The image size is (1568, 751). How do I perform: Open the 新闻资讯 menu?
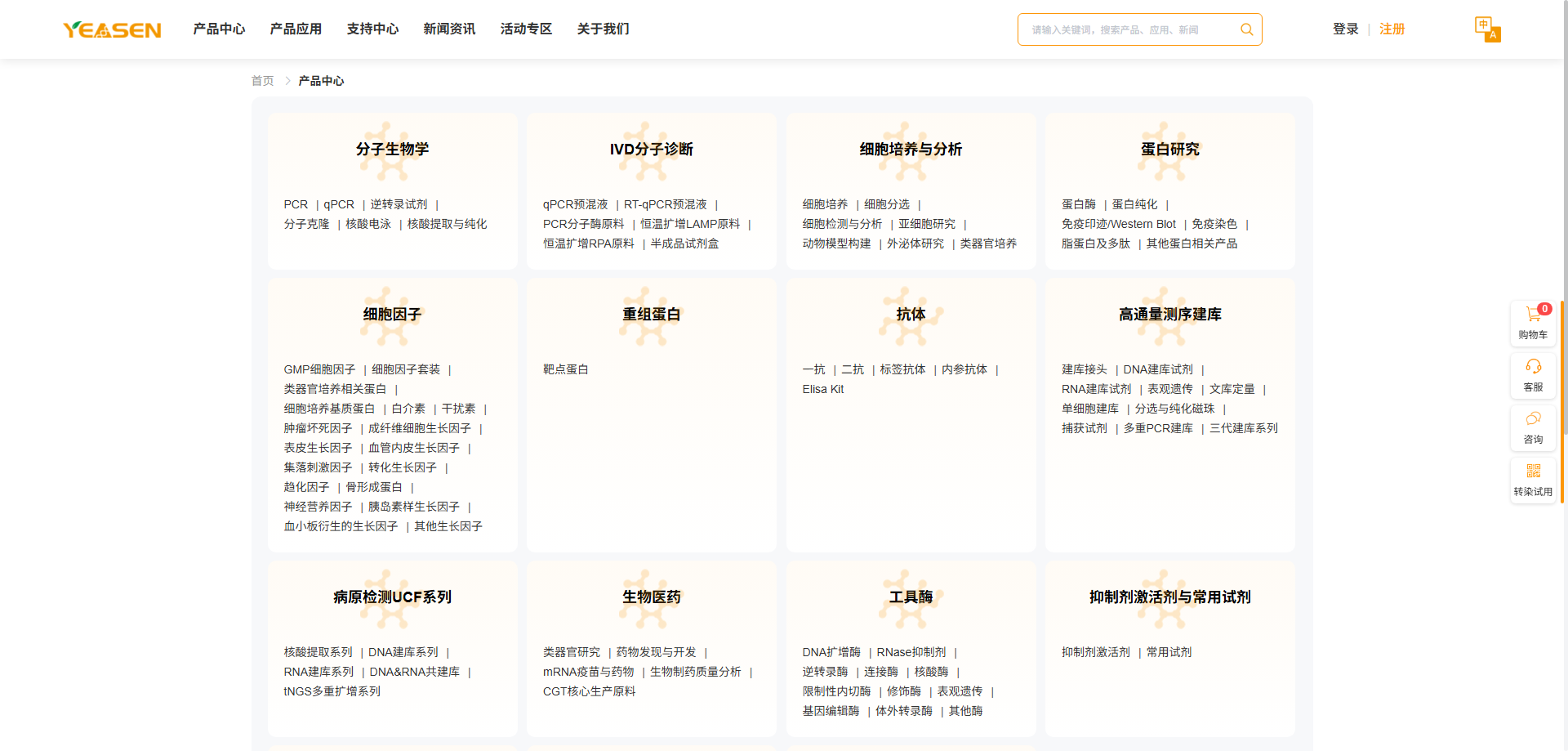tap(449, 29)
